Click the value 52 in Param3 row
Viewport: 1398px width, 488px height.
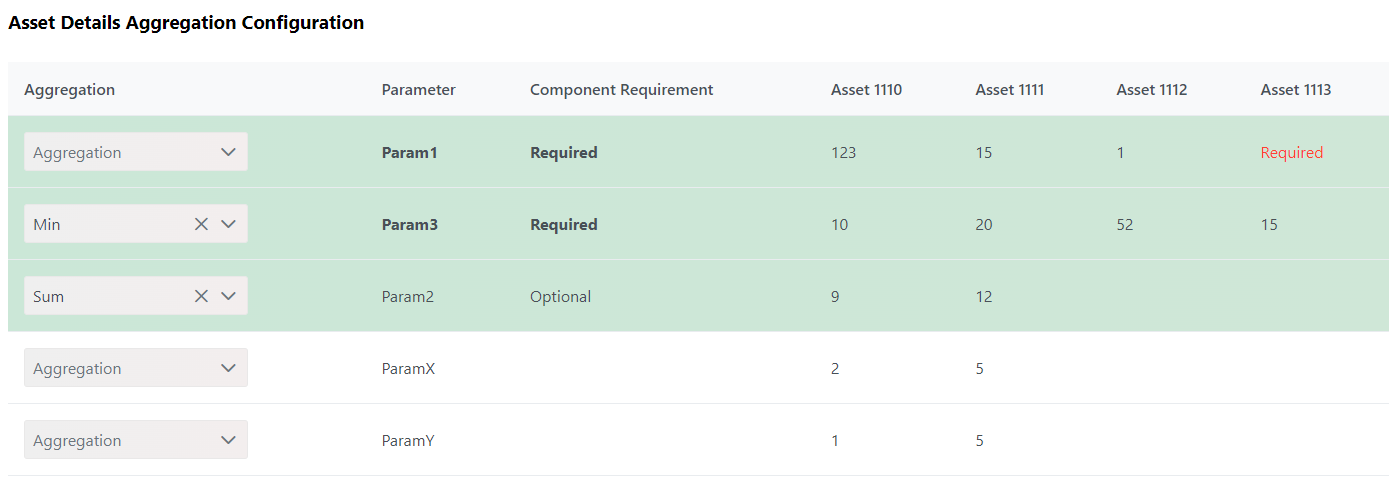[x=1125, y=225]
